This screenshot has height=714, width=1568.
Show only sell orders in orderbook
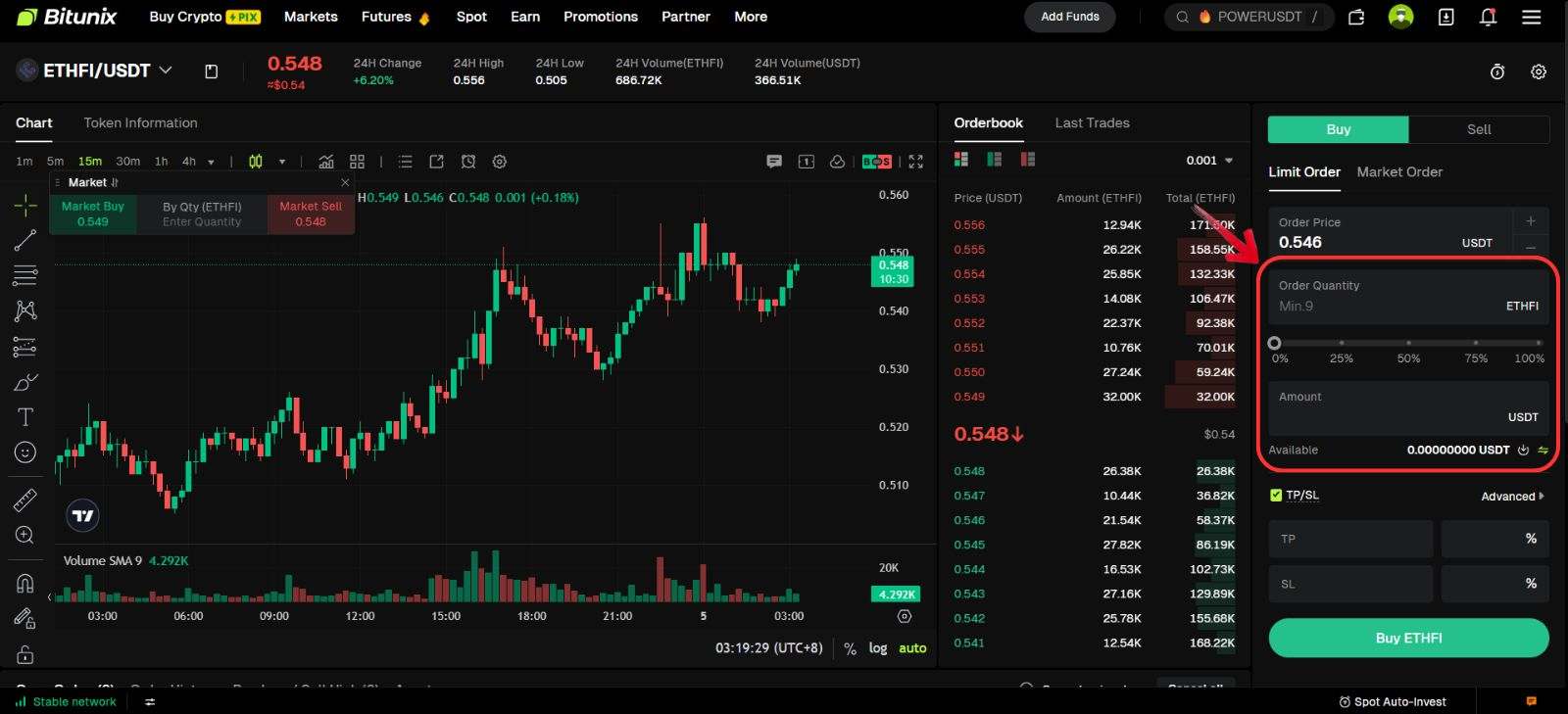1028,160
